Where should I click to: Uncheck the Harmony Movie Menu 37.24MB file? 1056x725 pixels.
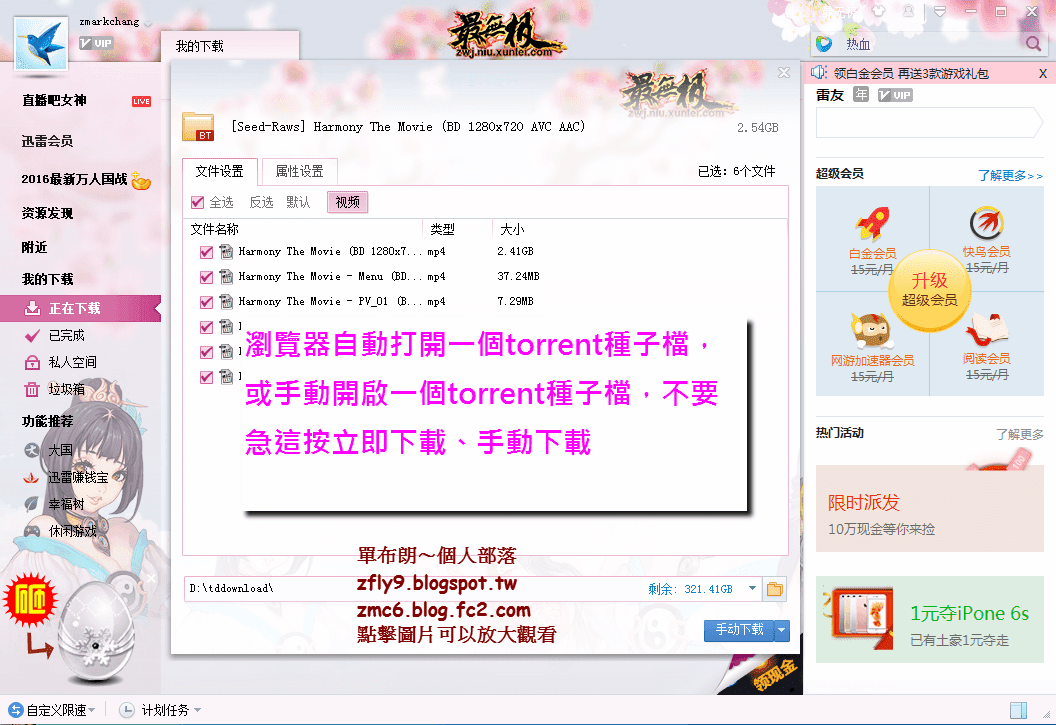point(207,277)
